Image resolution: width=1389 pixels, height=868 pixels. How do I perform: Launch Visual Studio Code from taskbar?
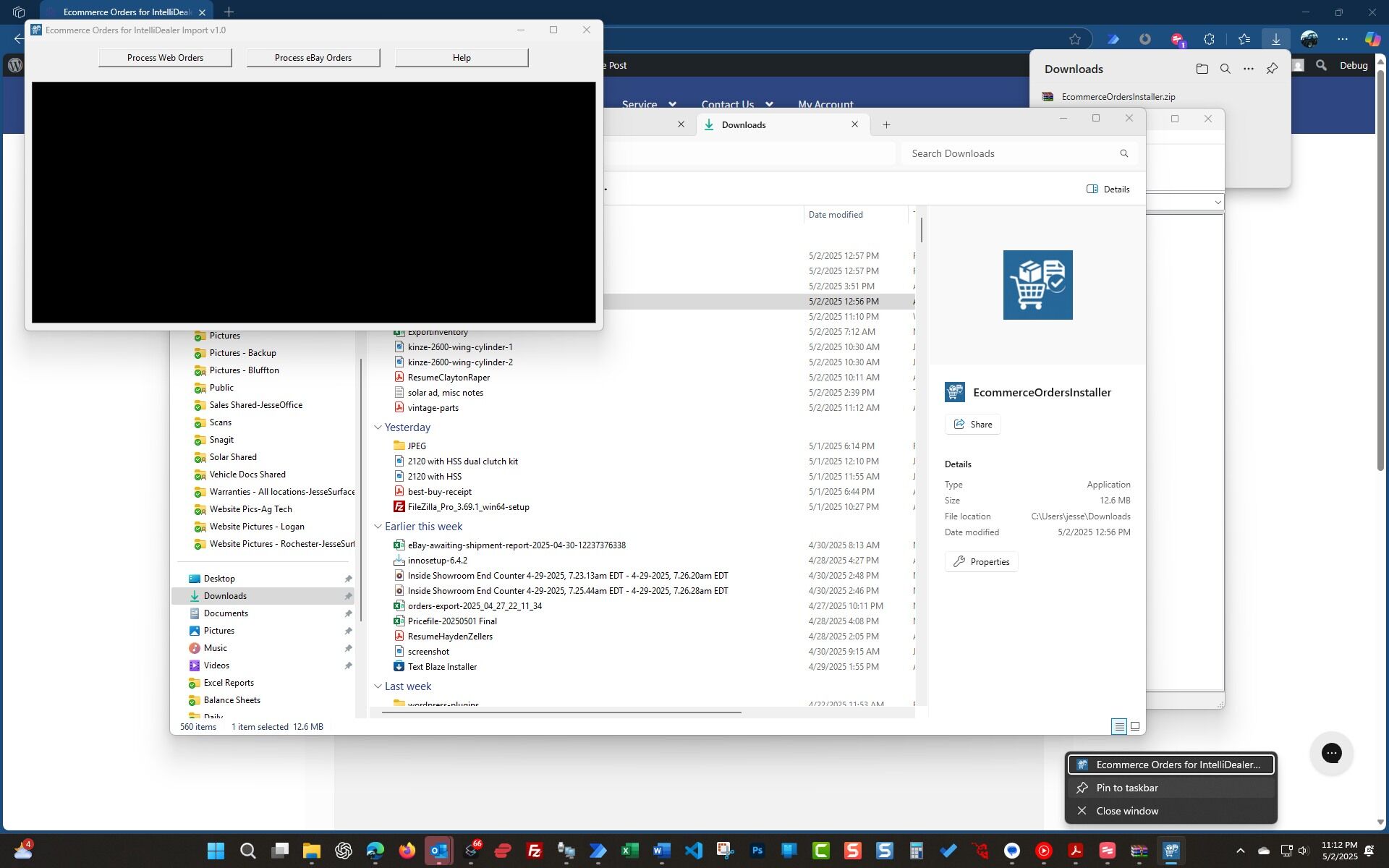[693, 851]
